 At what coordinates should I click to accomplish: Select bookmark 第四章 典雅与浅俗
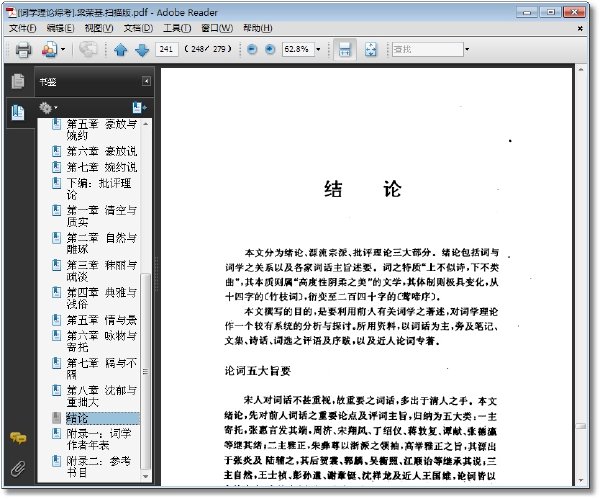tap(101, 298)
